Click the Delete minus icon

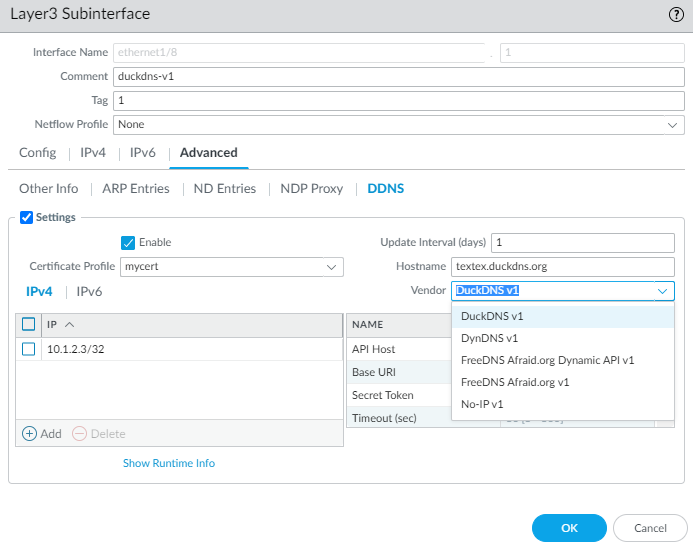point(79,434)
